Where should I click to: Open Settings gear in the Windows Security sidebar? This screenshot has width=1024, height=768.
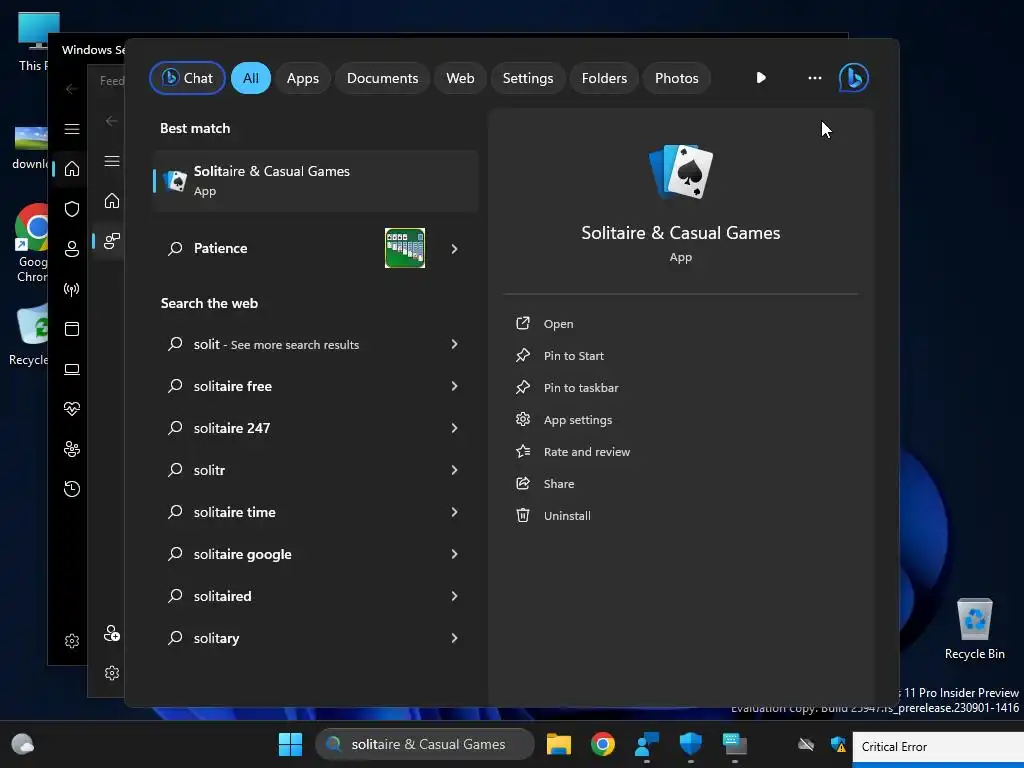click(x=72, y=641)
